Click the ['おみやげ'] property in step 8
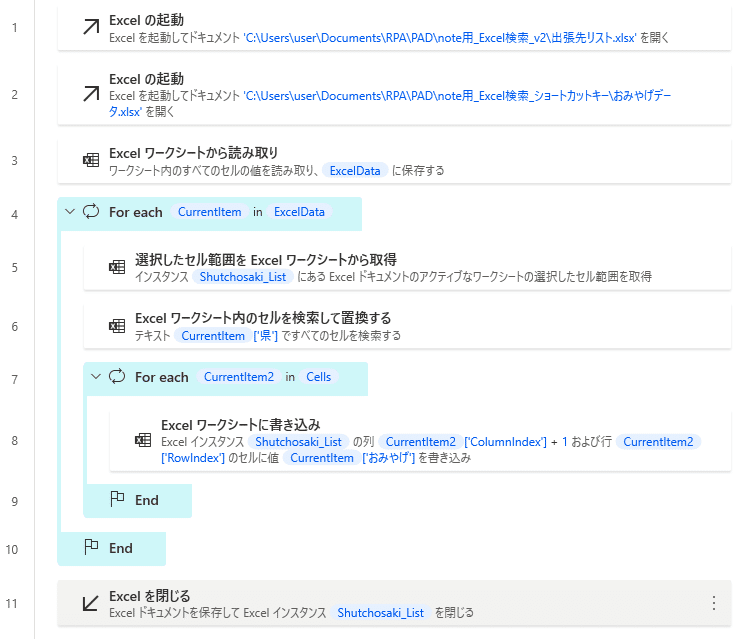Screen dimensions: 742x639 (x=389, y=458)
